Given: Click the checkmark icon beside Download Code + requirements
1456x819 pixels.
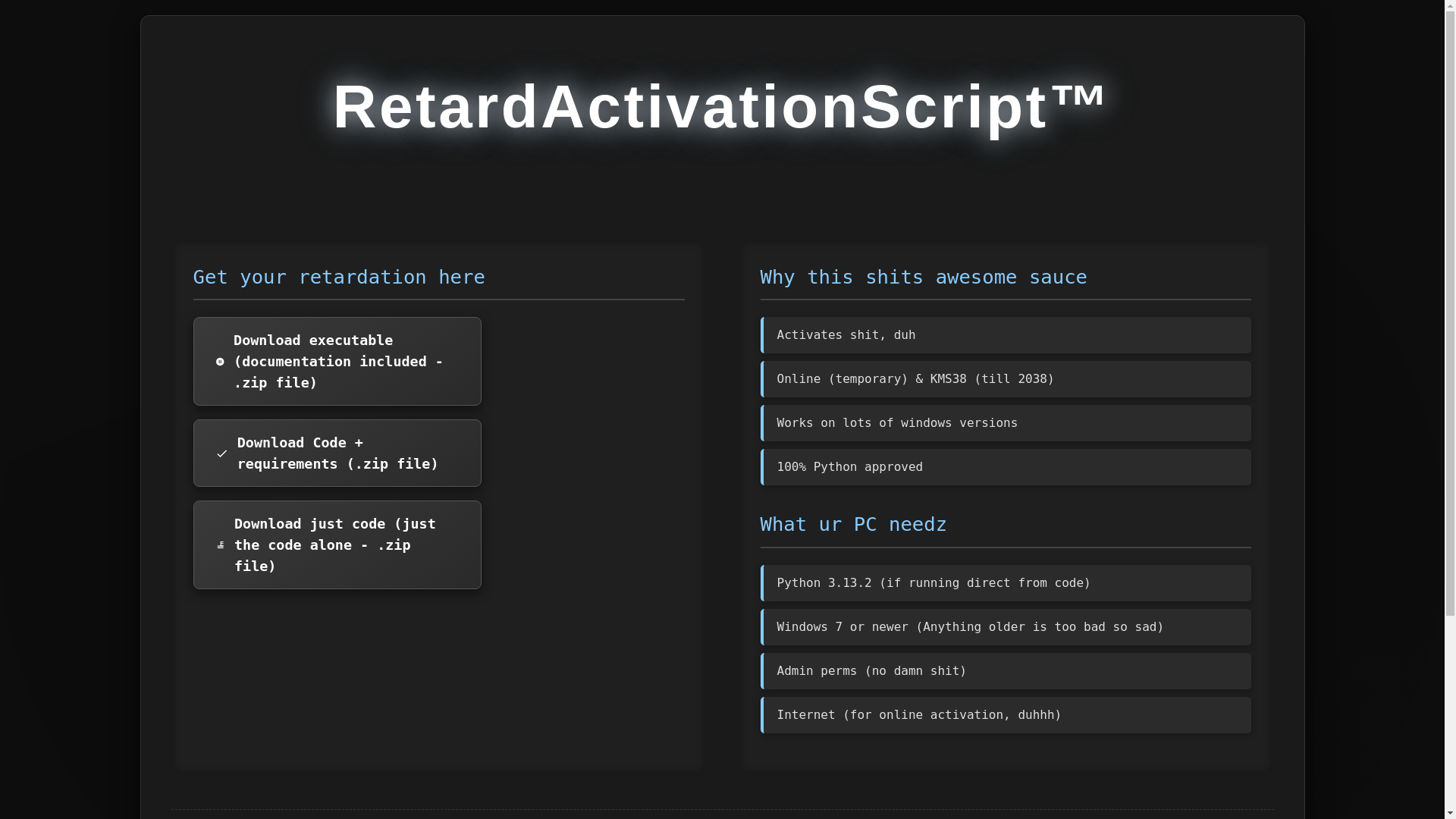Looking at the screenshot, I should (x=221, y=453).
